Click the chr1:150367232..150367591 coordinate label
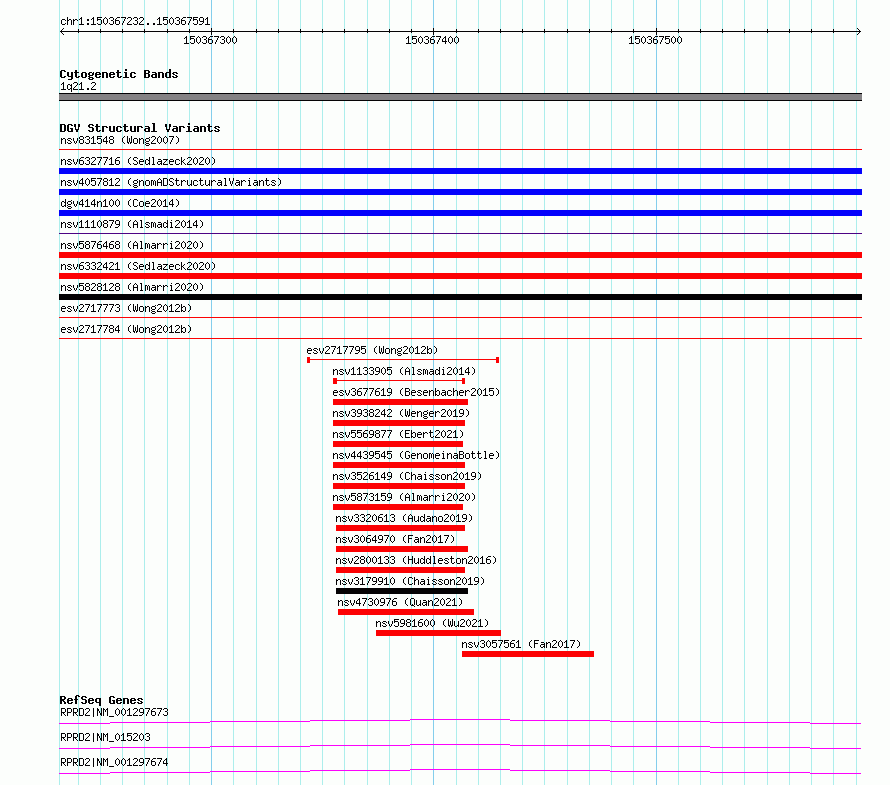The width and height of the screenshot is (890, 785). [x=135, y=21]
